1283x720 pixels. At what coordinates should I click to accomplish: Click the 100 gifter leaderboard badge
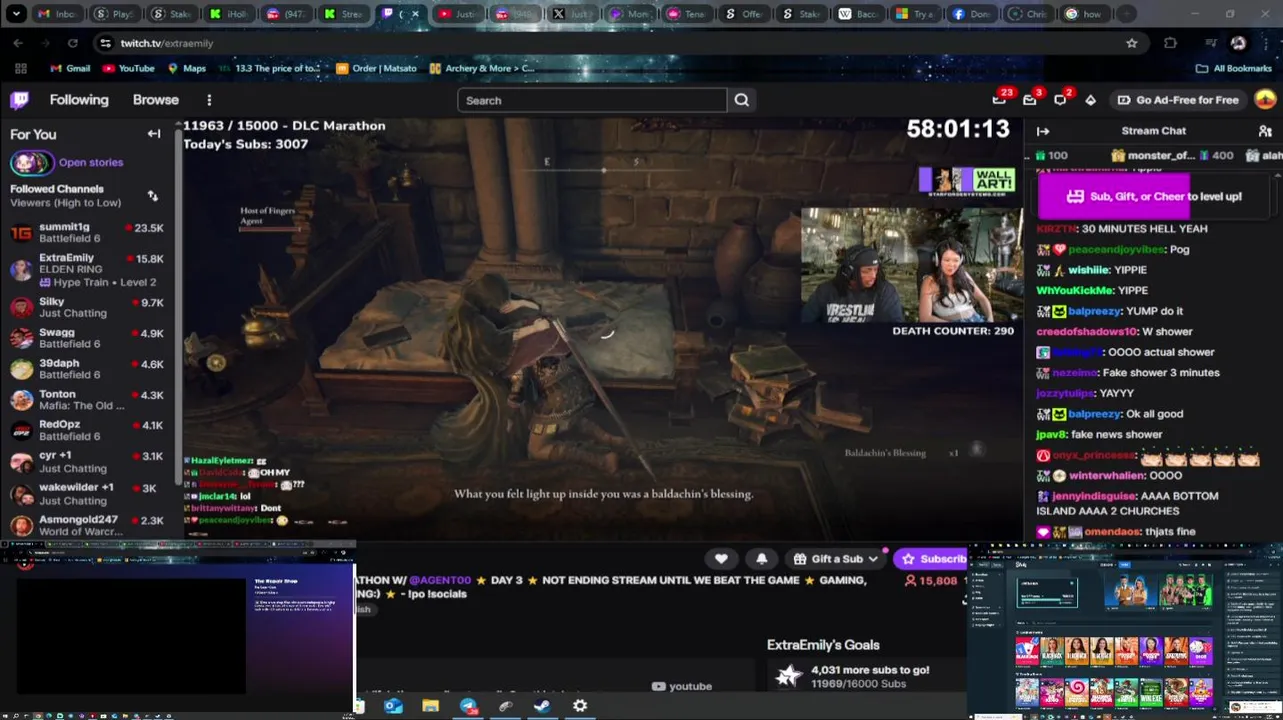pos(1052,155)
